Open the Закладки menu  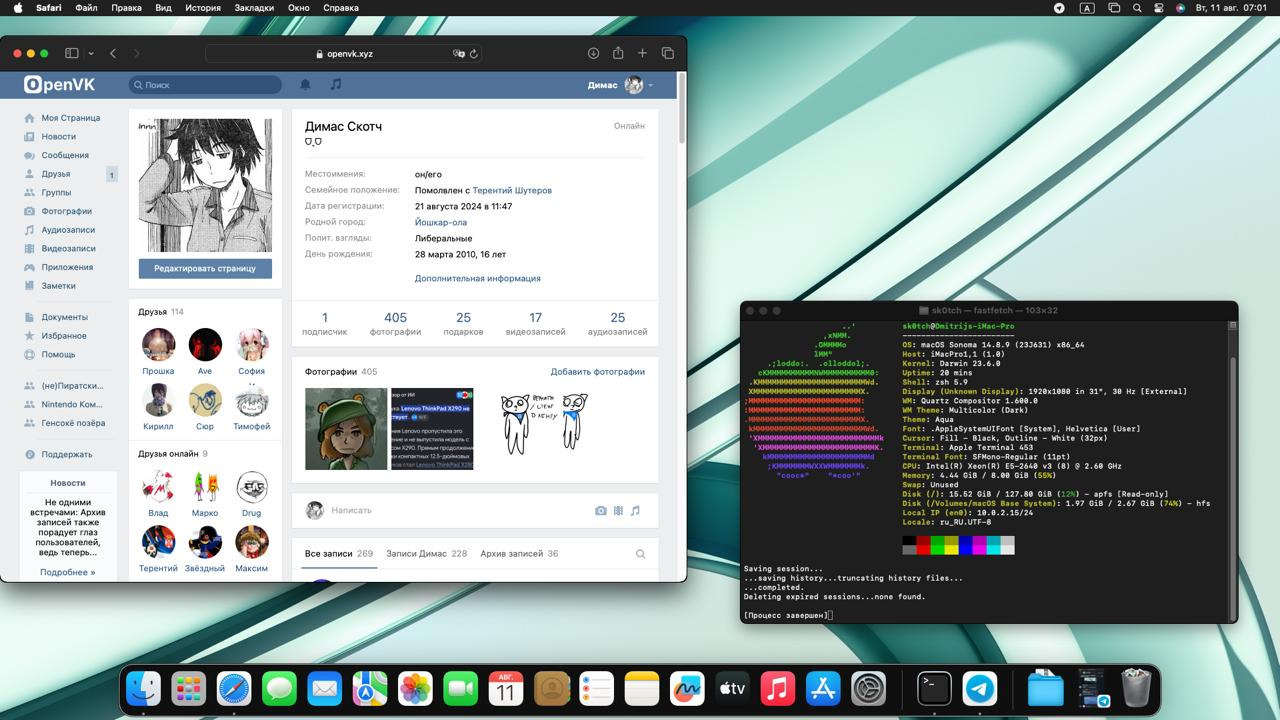click(x=254, y=8)
